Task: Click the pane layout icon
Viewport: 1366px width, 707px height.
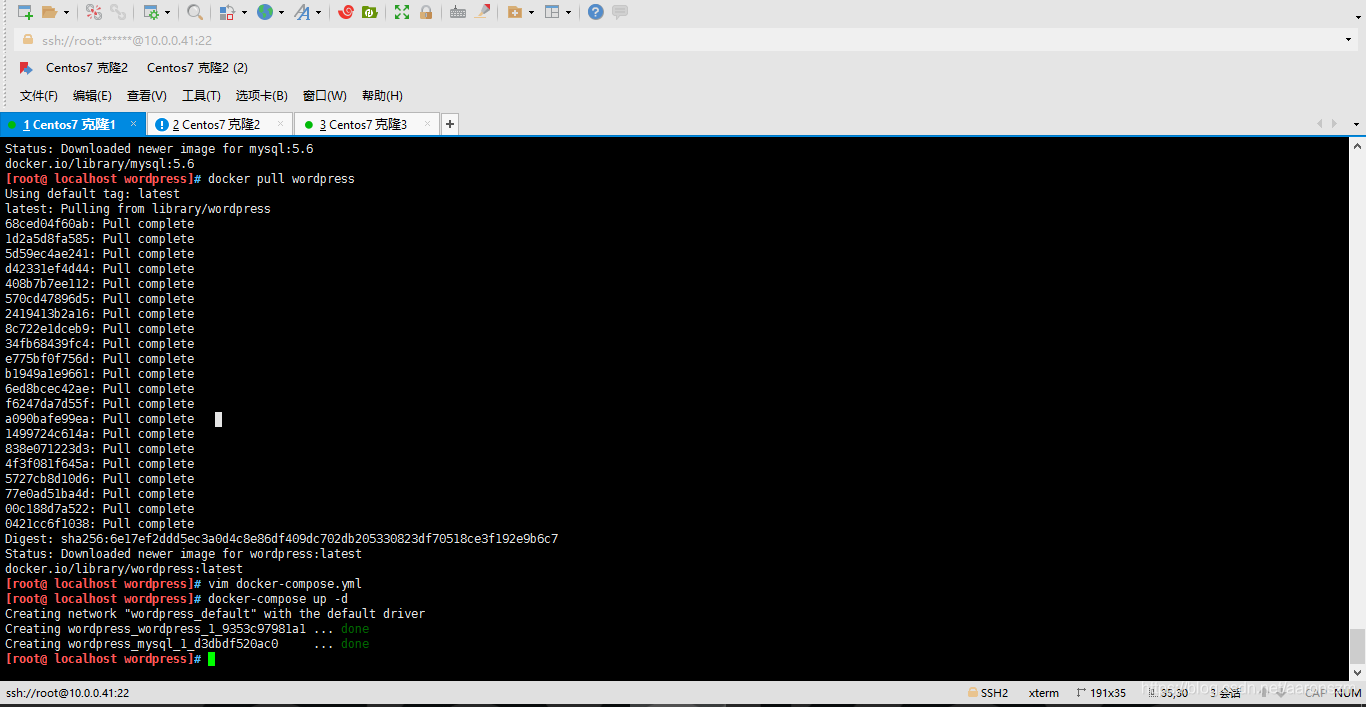Action: pyautogui.click(x=552, y=12)
